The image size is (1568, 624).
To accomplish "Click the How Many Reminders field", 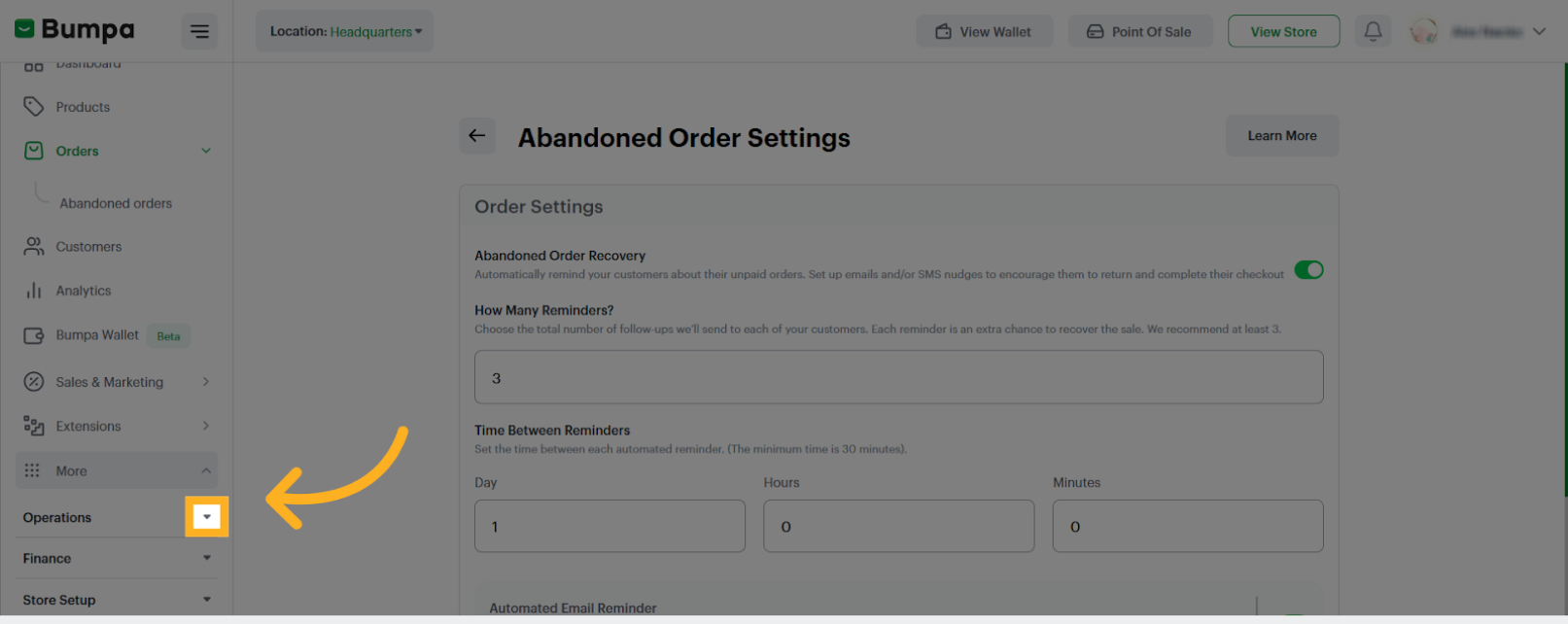I will (x=899, y=377).
